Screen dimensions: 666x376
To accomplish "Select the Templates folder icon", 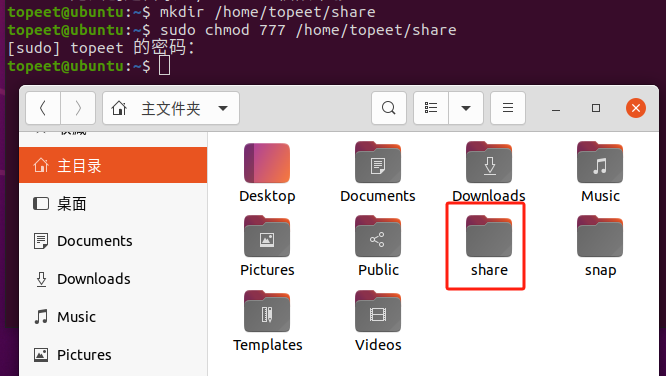I will [267, 312].
